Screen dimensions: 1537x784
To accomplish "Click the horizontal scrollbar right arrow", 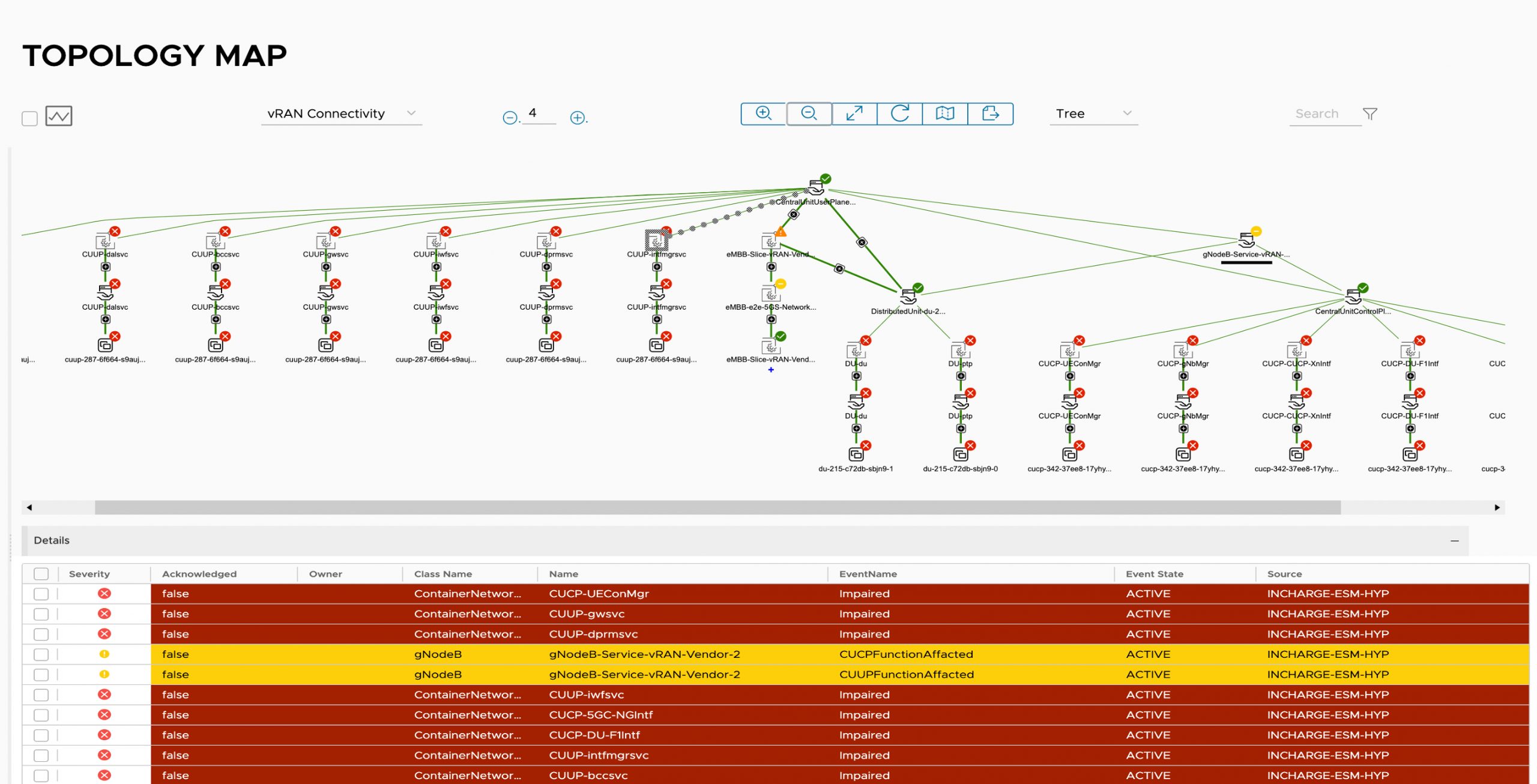I will [x=1497, y=507].
